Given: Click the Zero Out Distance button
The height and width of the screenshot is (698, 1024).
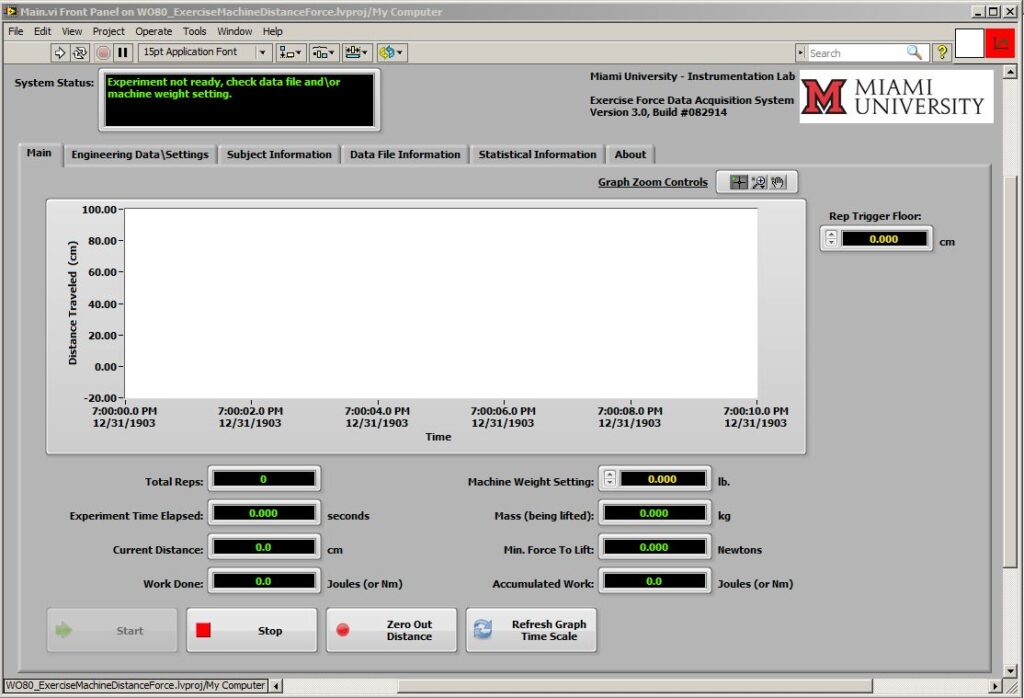Looking at the screenshot, I should click(391, 630).
